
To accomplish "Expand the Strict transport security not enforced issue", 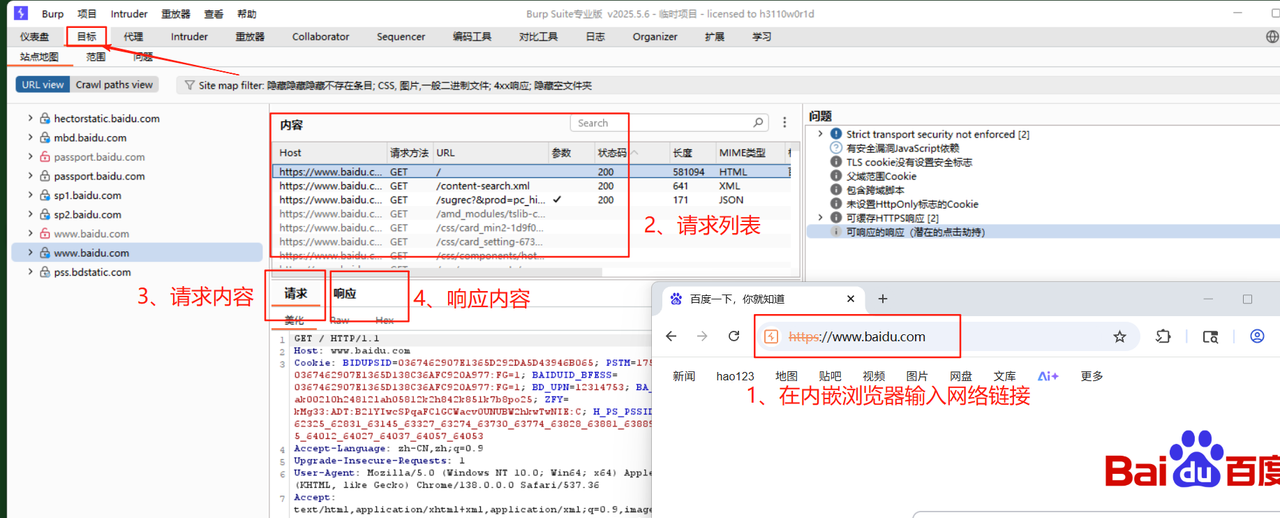I will coord(821,134).
